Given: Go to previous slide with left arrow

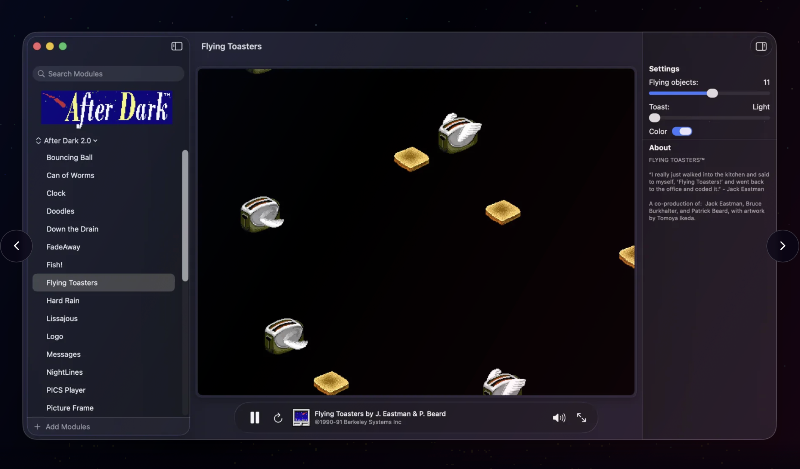Looking at the screenshot, I should [16, 246].
